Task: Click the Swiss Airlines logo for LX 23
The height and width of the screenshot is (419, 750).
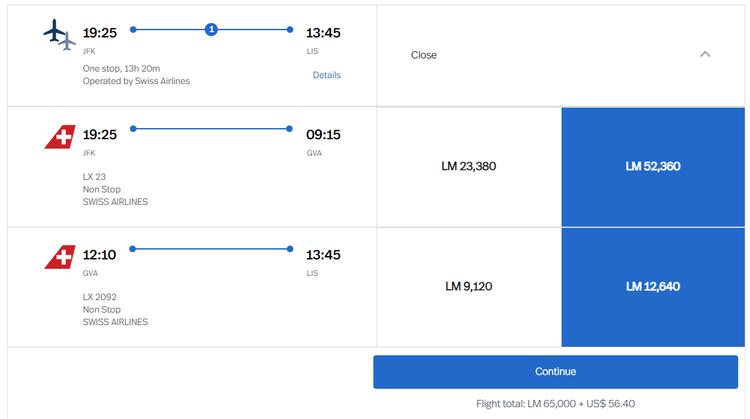Action: 60,137
